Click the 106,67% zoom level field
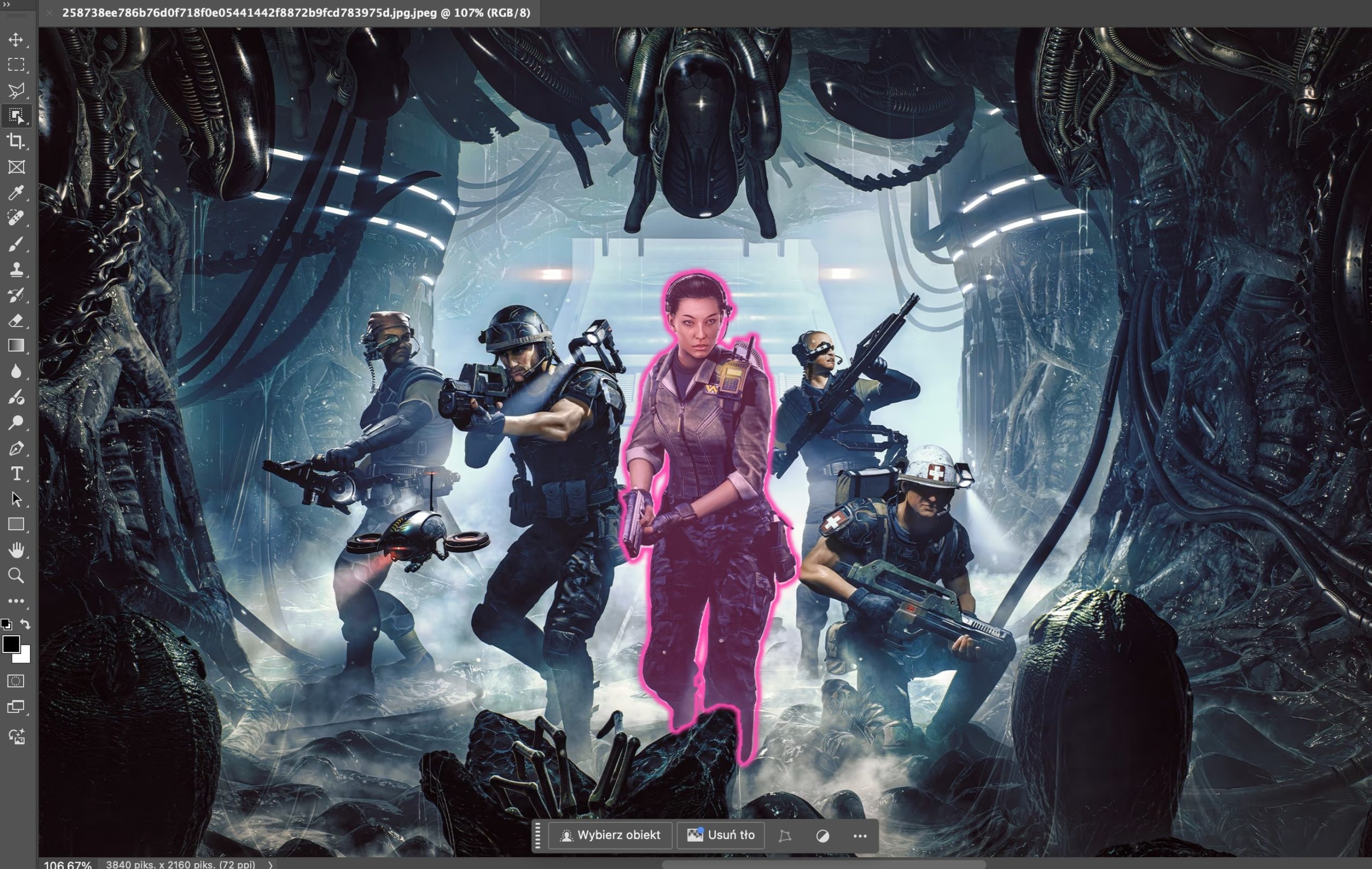Image resolution: width=1372 pixels, height=869 pixels. coord(67,864)
